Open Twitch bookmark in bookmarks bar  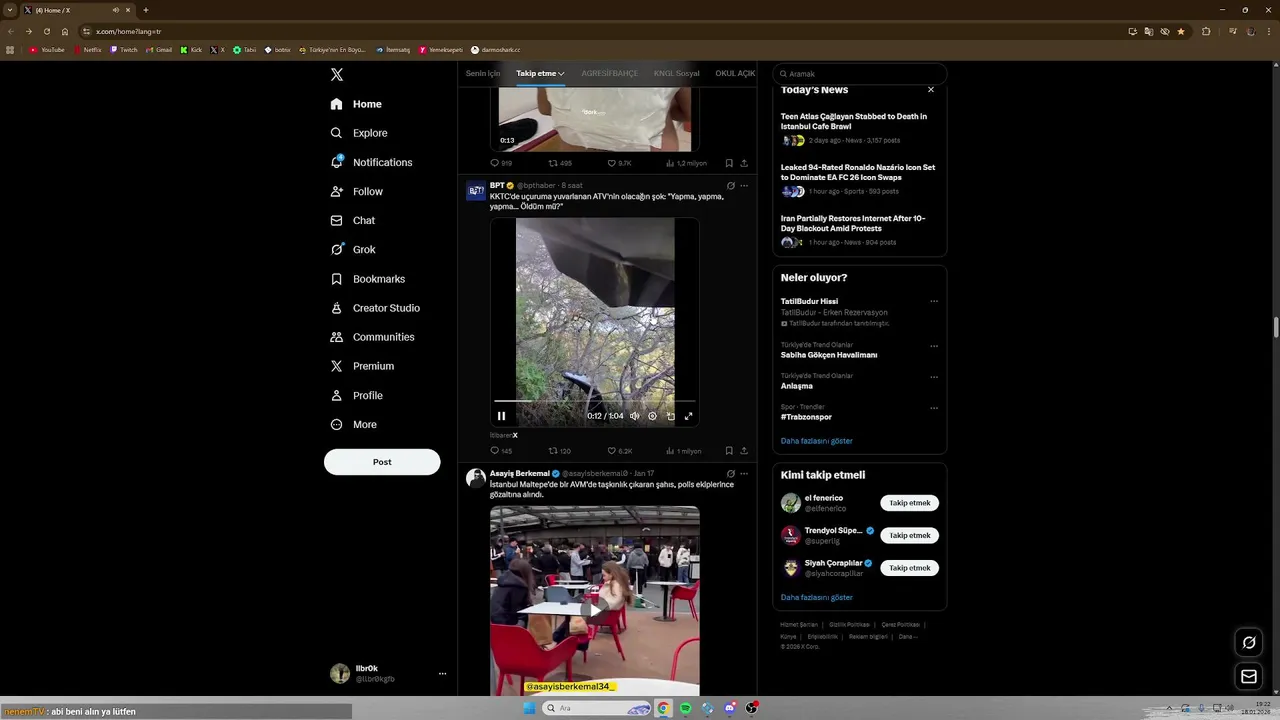pyautogui.click(x=124, y=50)
